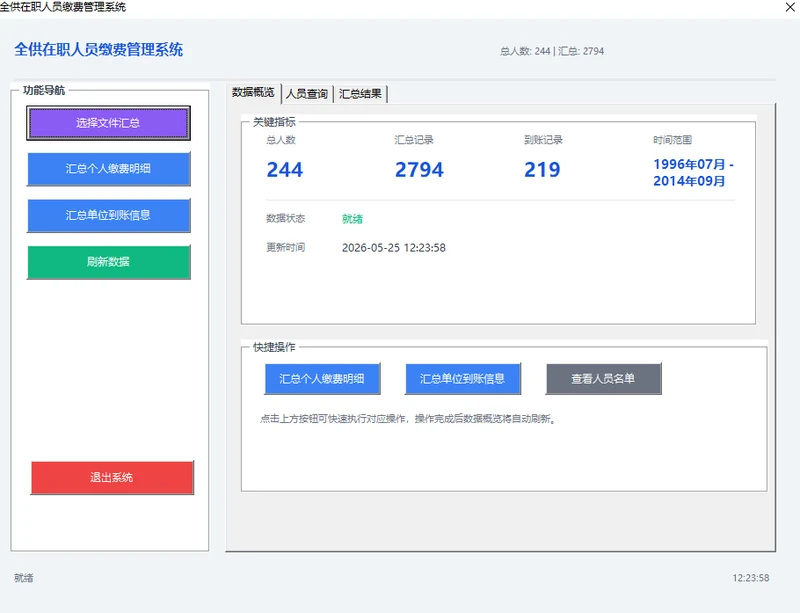This screenshot has width=800, height=613.
Task: Click the purple 选择文件汇总 button
Action: tap(108, 123)
